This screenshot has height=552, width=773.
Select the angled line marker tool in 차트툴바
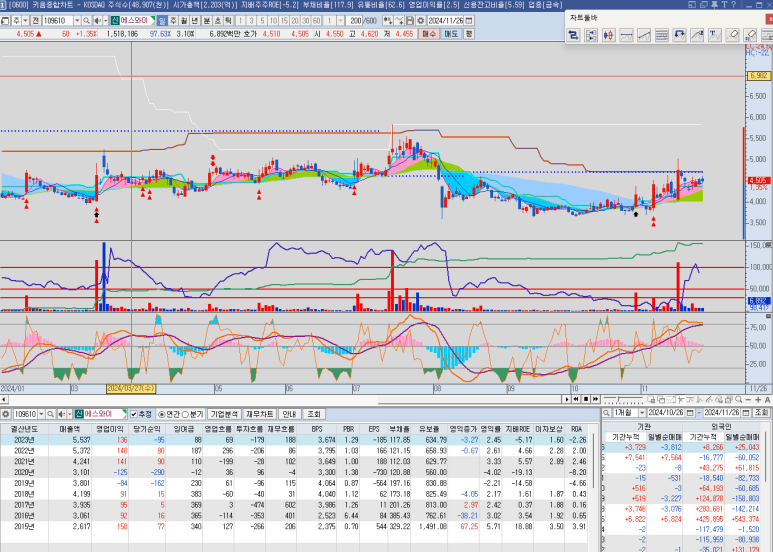[x=697, y=35]
